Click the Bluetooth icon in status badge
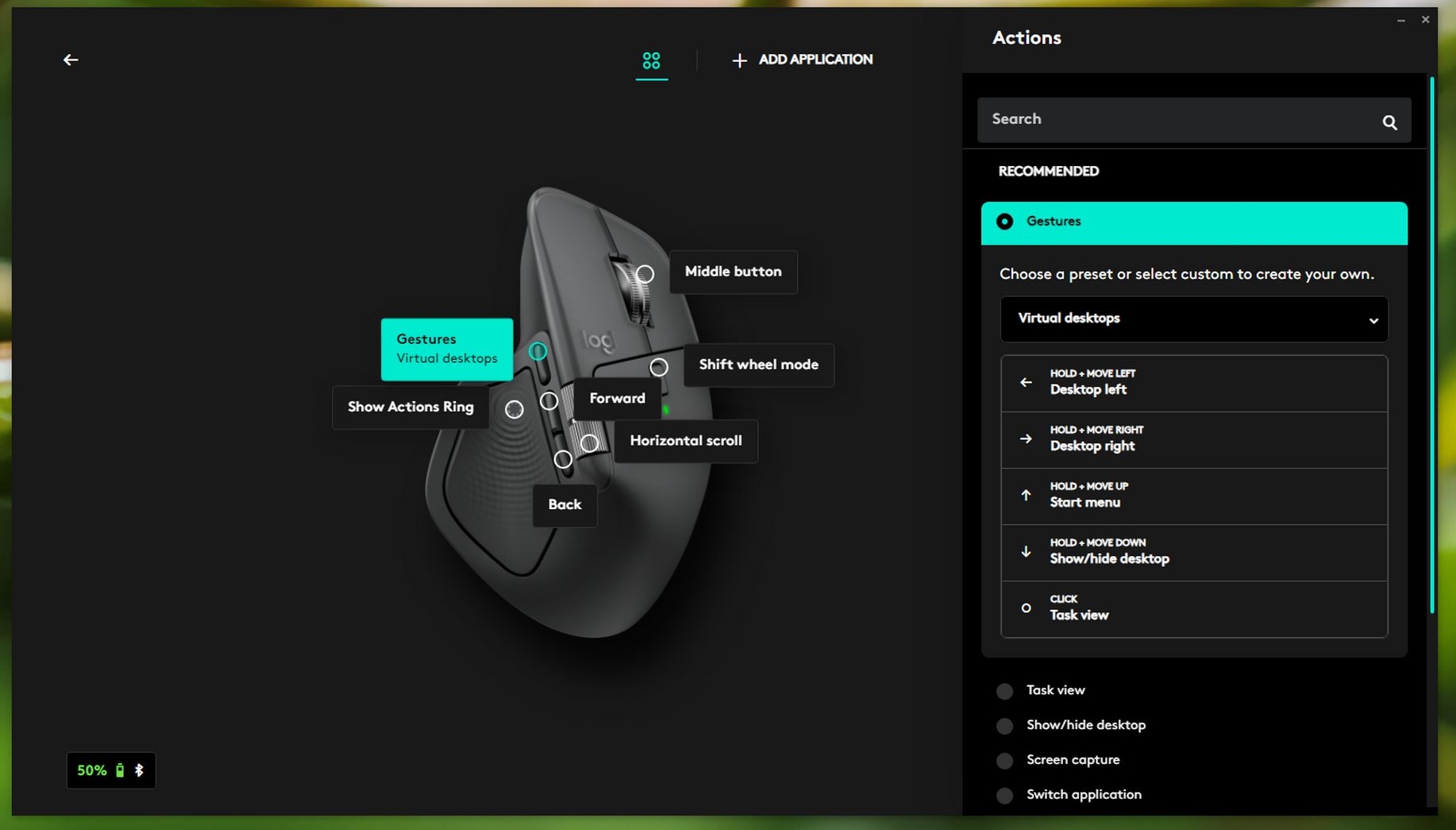Screen dimensions: 1456x830 139,770
